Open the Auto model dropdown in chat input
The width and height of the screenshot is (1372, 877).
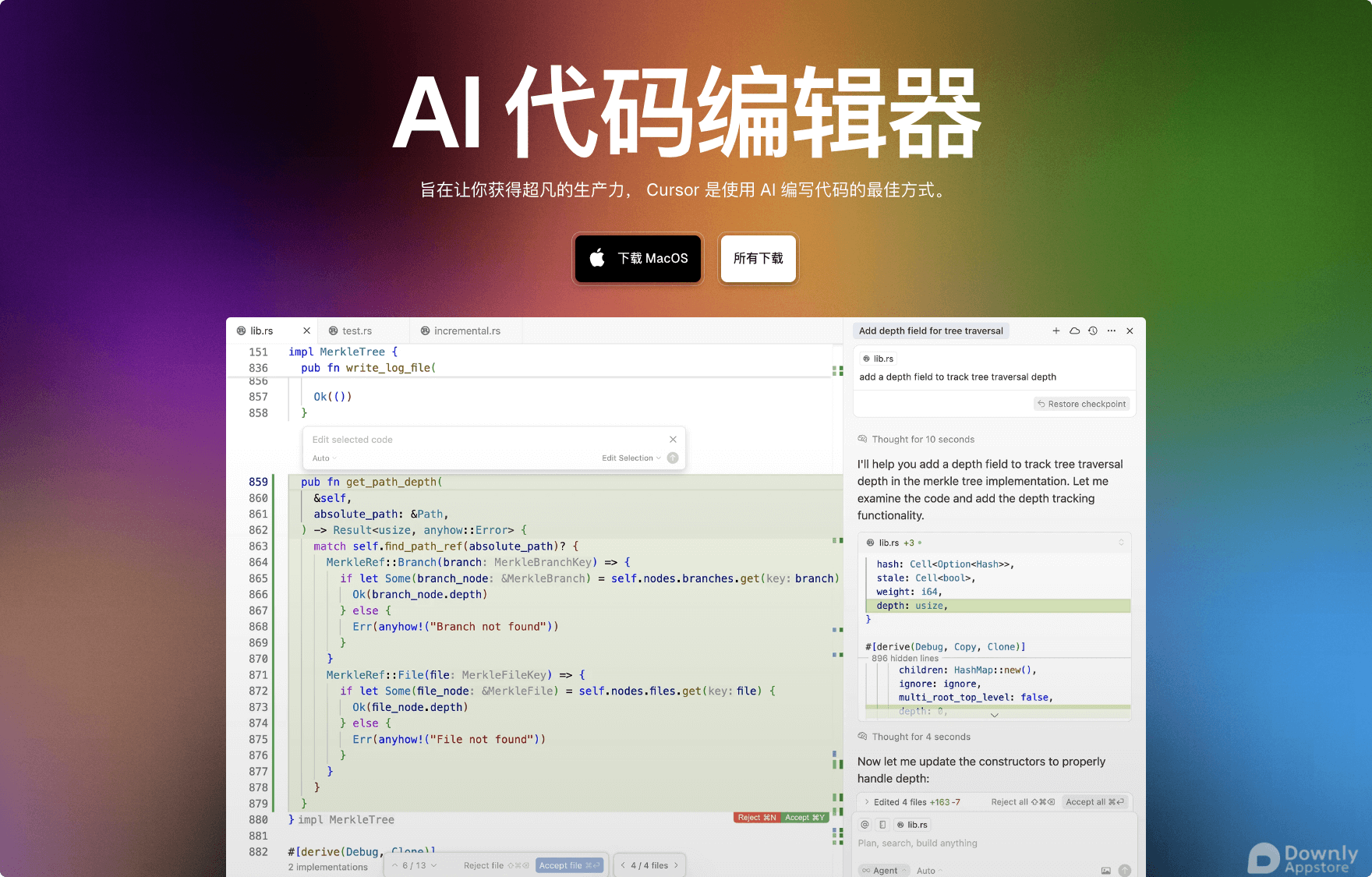(929, 871)
